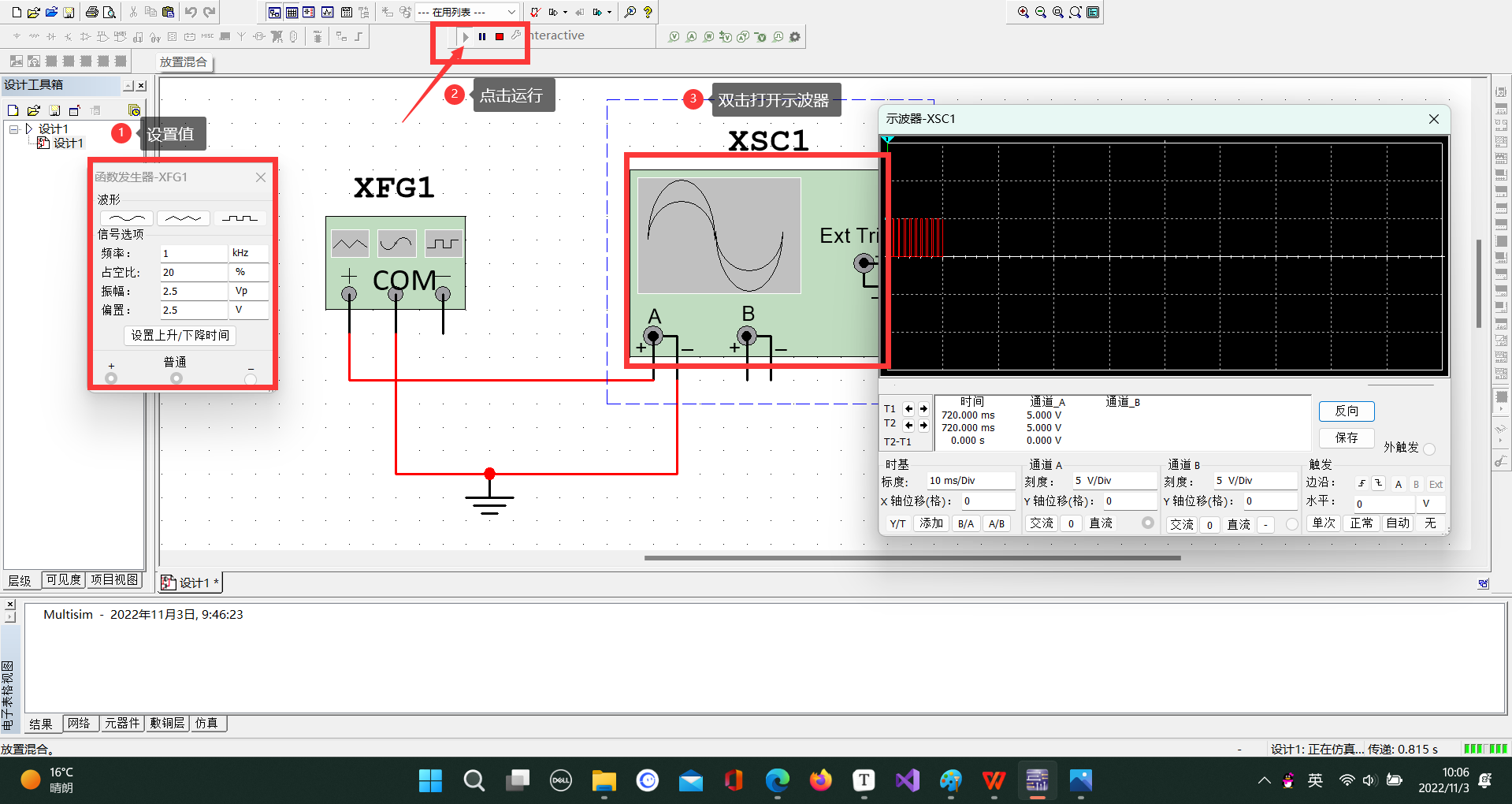
Task: Click the Redo arrow icon
Action: pyautogui.click(x=209, y=13)
